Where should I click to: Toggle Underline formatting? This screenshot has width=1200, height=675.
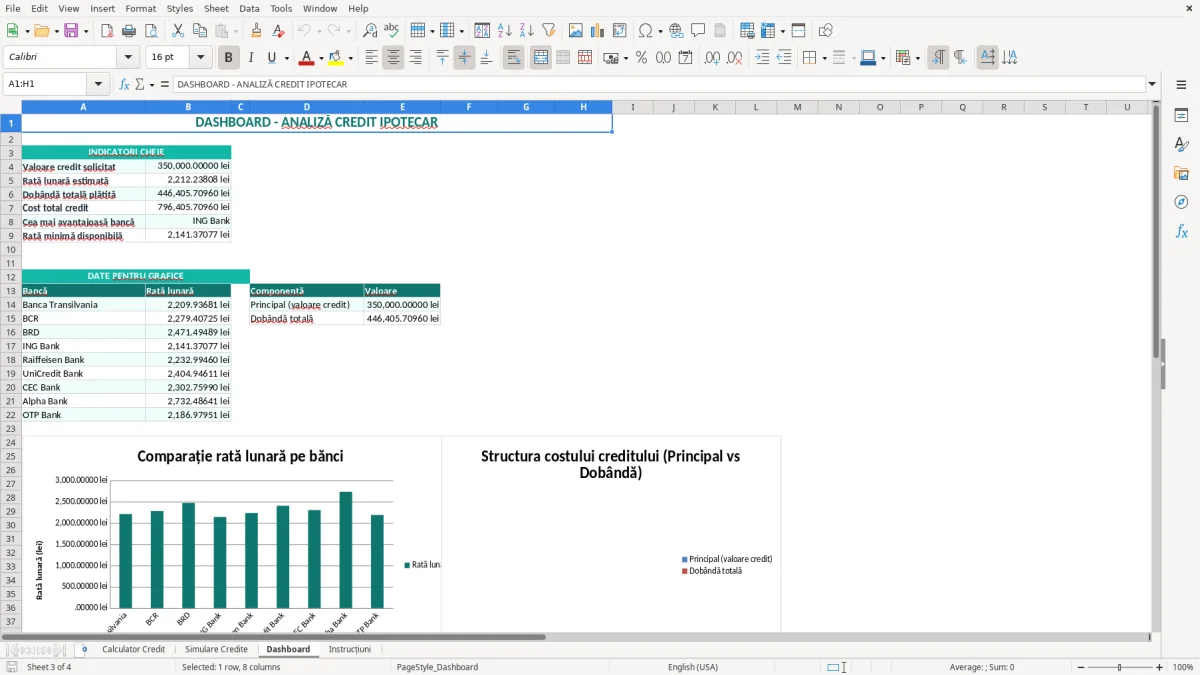click(271, 58)
